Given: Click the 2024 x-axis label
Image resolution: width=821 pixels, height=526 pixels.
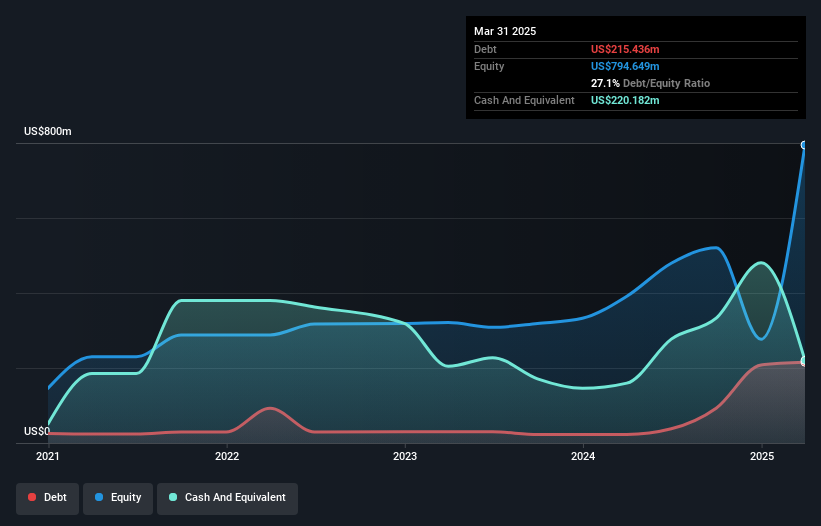Looking at the screenshot, I should point(583,456).
